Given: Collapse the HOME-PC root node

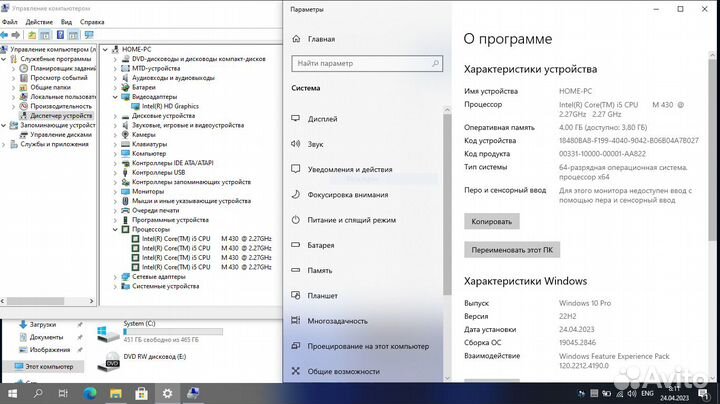Looking at the screenshot, I should pyautogui.click(x=105, y=49).
